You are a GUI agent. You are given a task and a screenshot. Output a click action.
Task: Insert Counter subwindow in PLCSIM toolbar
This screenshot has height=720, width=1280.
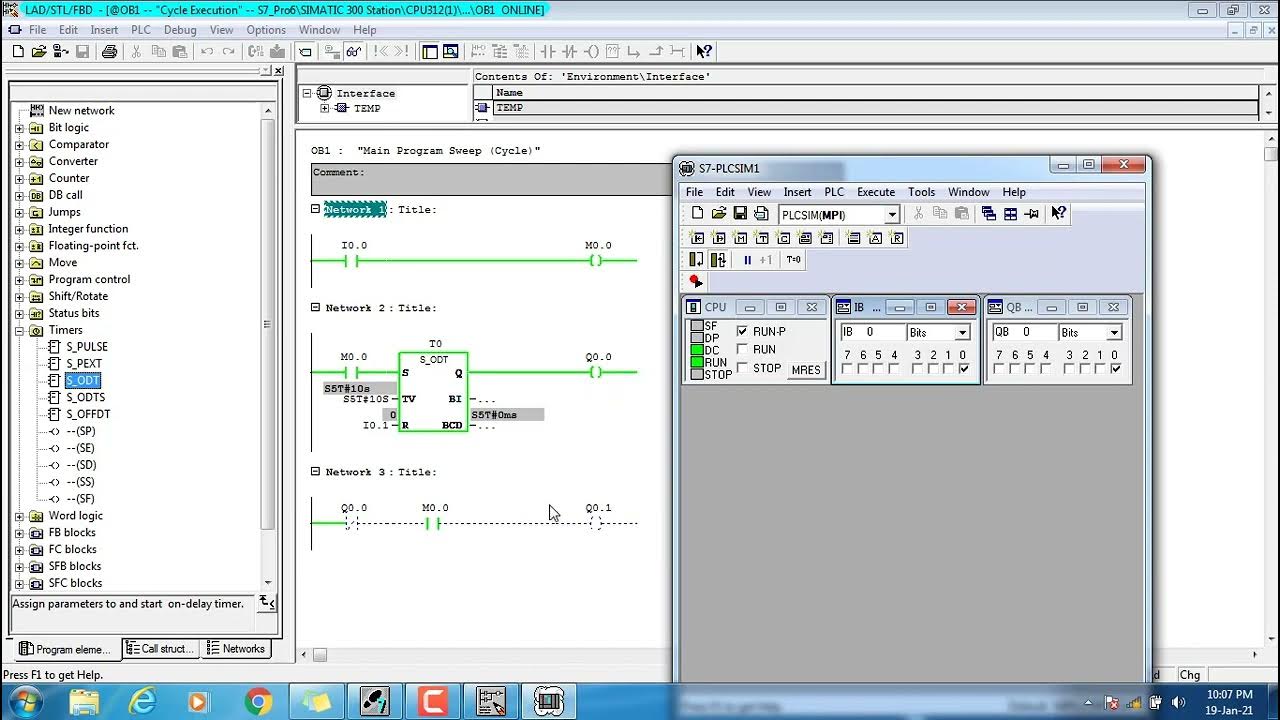coord(784,238)
